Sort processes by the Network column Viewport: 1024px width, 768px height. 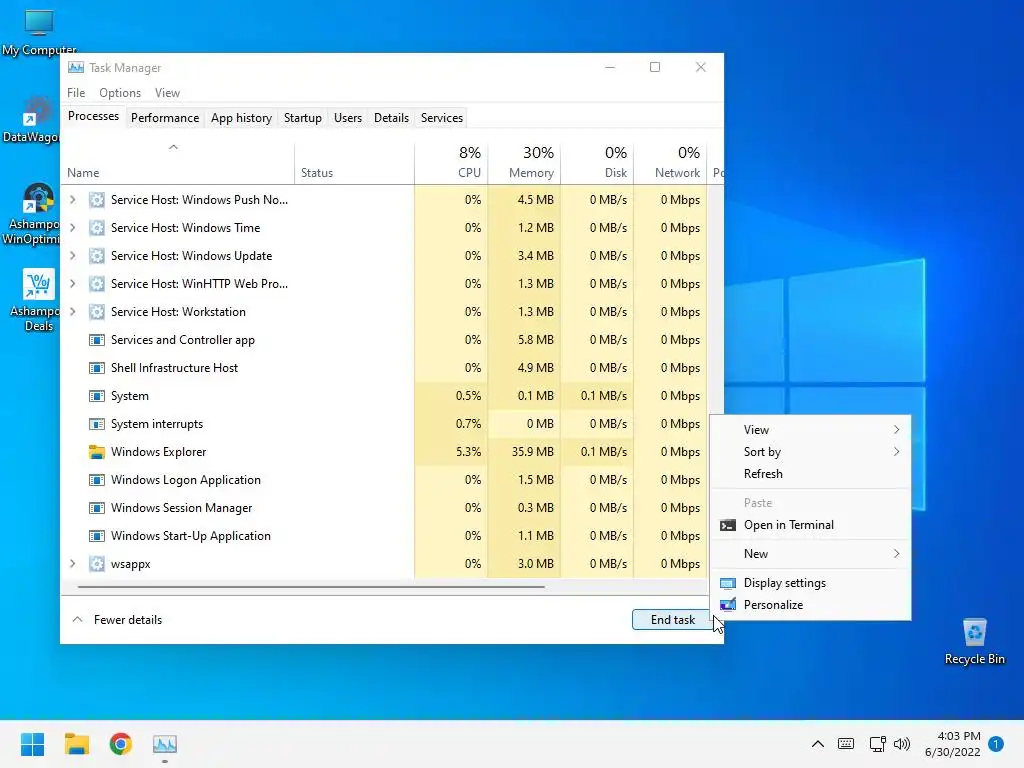[x=671, y=163]
